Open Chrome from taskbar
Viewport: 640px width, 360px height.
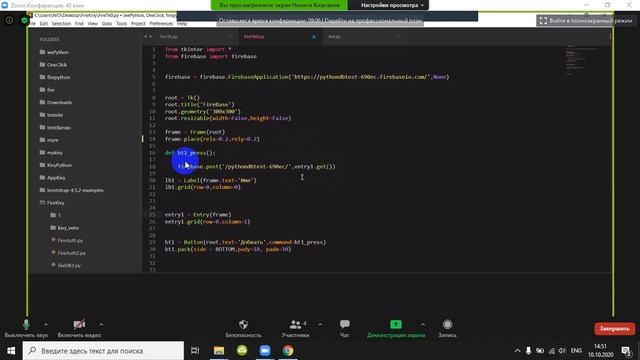[x=288, y=351]
